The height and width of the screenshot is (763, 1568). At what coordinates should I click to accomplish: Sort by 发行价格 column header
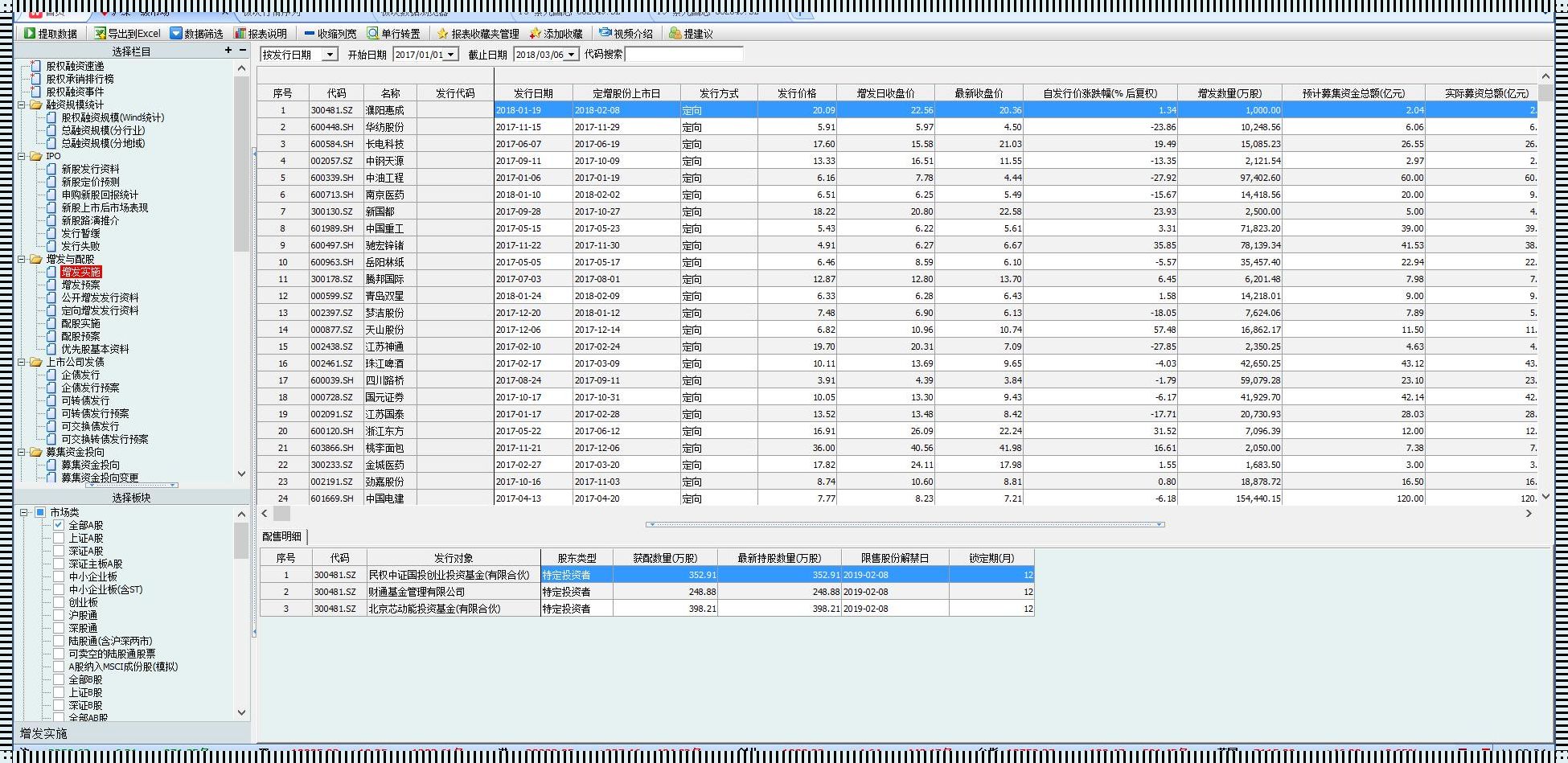tap(797, 93)
